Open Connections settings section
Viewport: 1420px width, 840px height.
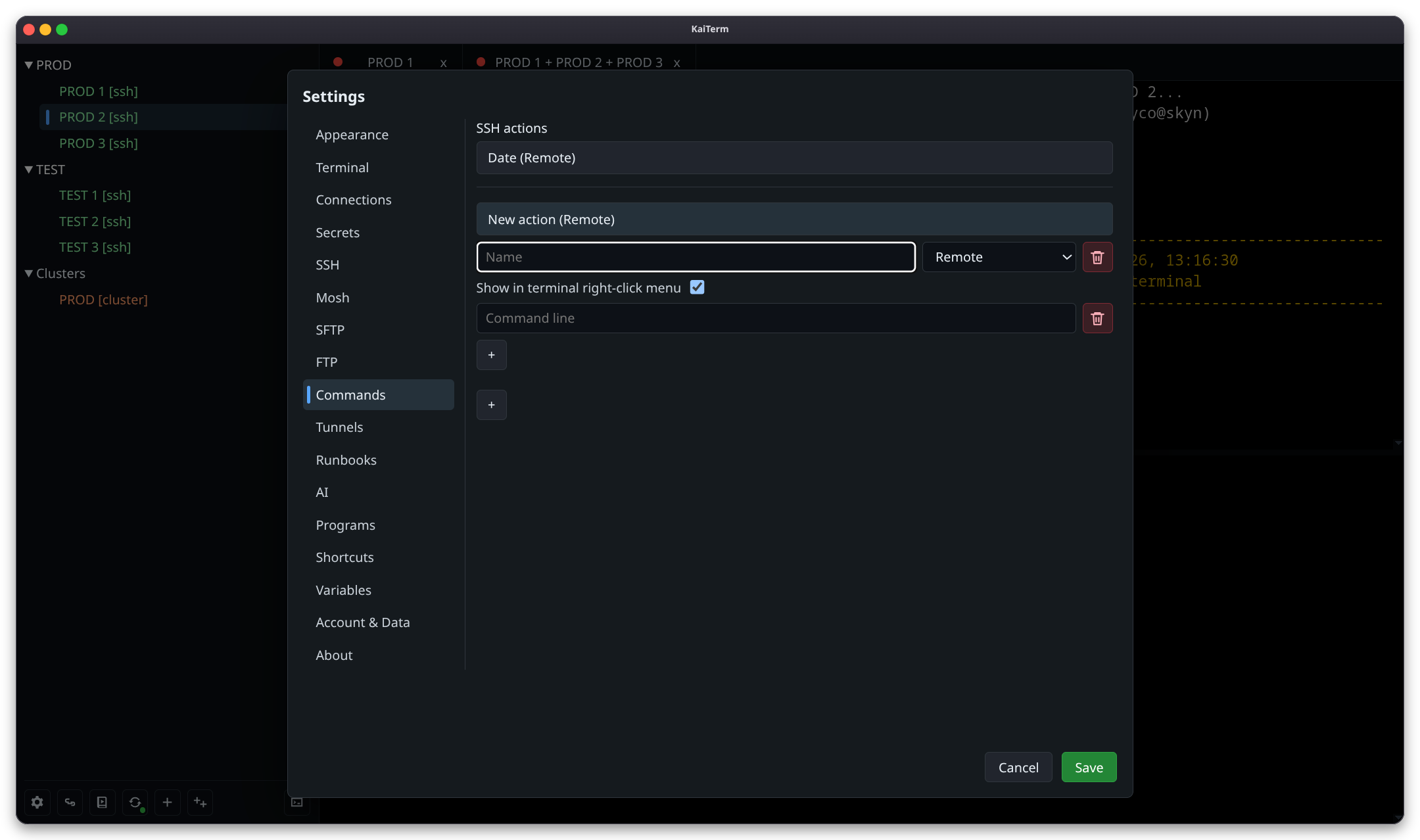pyautogui.click(x=379, y=200)
